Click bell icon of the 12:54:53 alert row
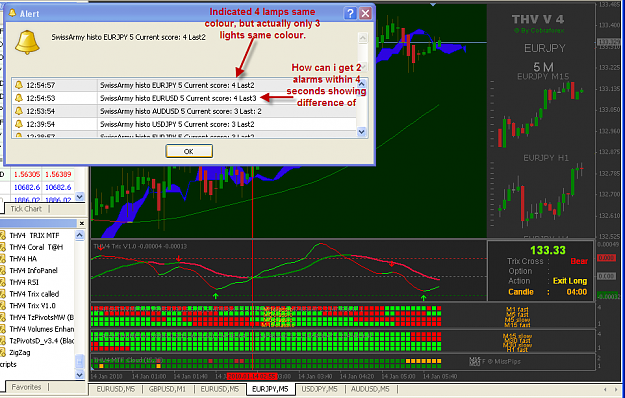This screenshot has height=398, width=625. coord(18,98)
